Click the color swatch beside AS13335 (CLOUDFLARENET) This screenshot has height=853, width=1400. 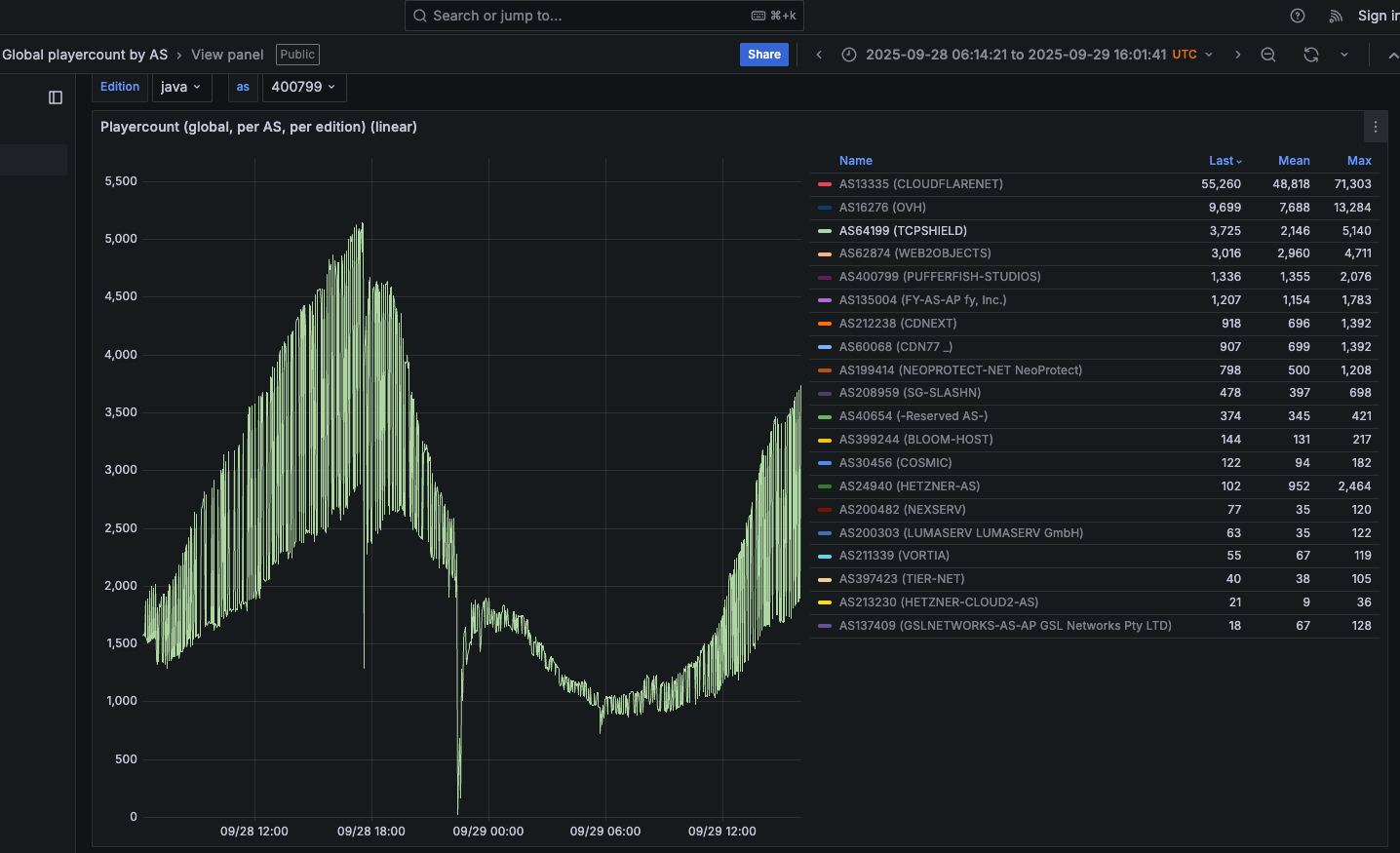[x=823, y=183]
